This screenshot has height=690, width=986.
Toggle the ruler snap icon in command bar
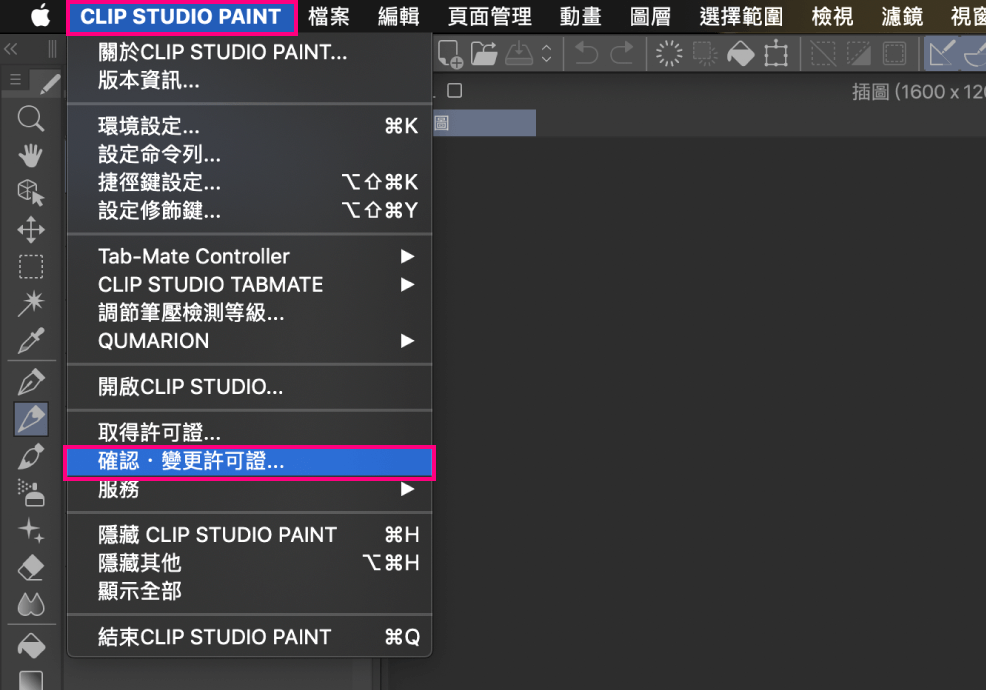click(941, 54)
